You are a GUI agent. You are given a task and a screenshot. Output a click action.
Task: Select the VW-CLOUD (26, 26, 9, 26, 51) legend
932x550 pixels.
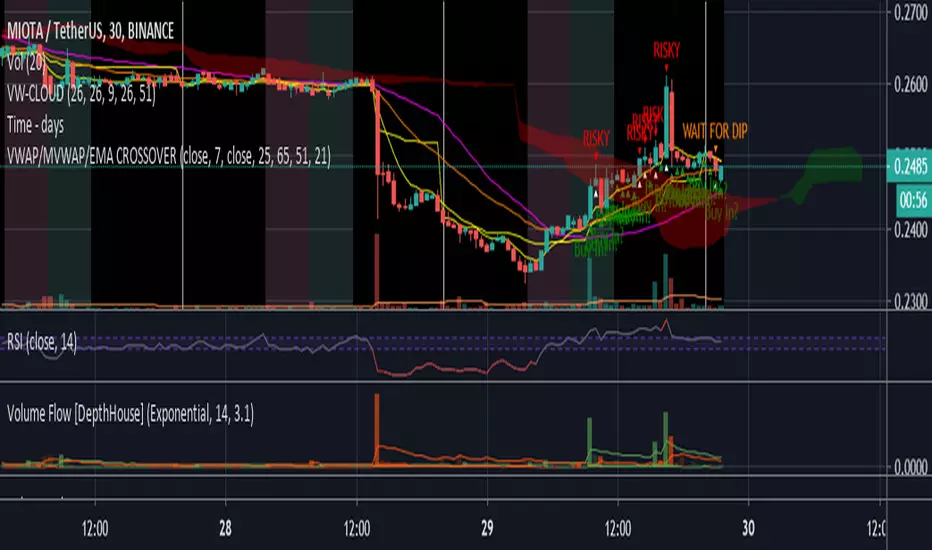(x=81, y=94)
